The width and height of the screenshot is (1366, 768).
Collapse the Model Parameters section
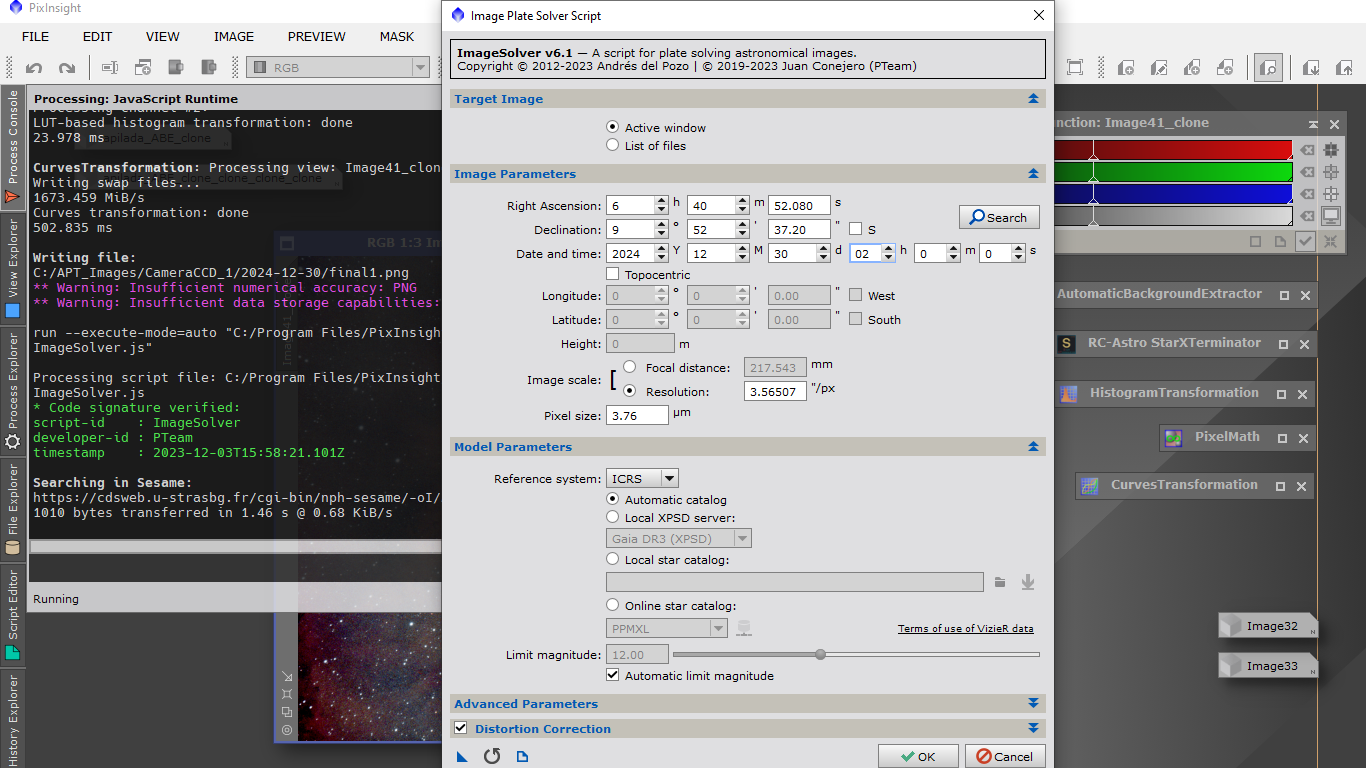point(1033,447)
